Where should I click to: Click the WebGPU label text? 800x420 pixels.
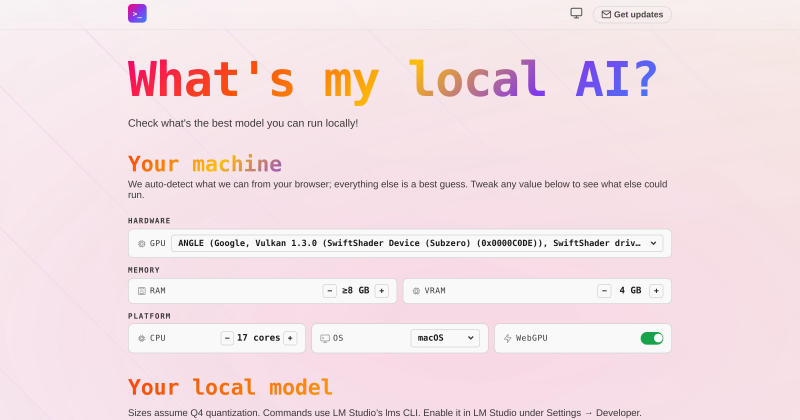[x=532, y=338]
